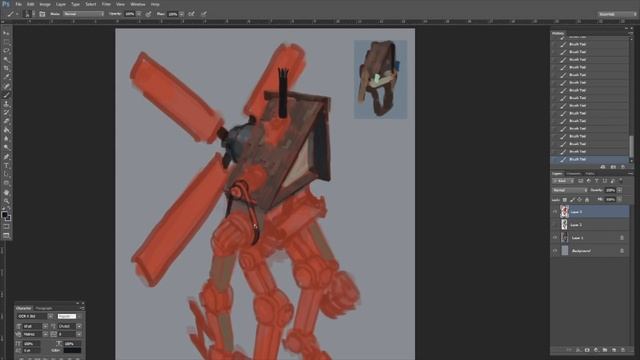640x360 pixels.
Task: Select the Eyedropper tool
Action: pyautogui.click(x=6, y=77)
